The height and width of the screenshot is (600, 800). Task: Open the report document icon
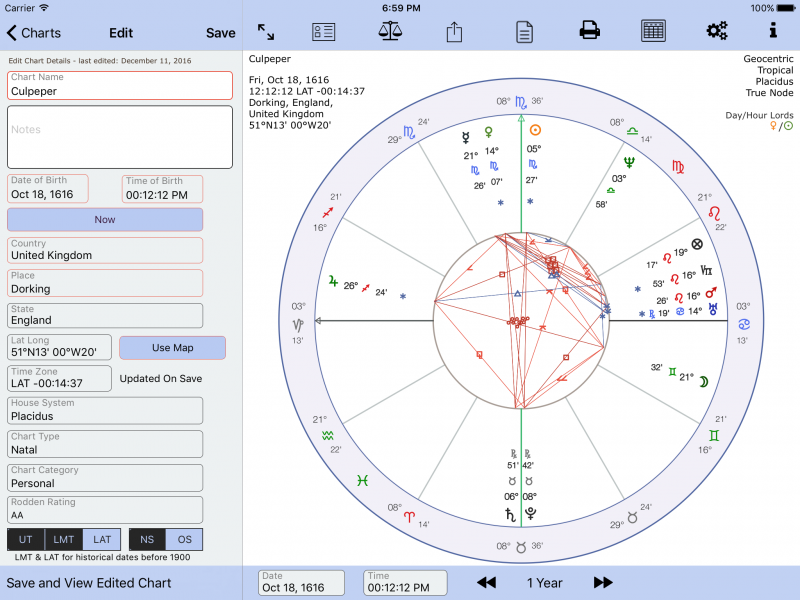point(523,31)
